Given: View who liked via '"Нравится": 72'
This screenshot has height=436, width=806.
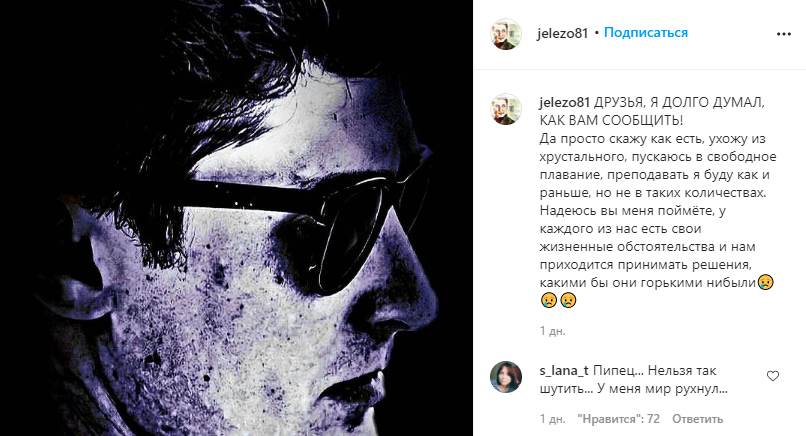Looking at the screenshot, I should pos(618,419).
